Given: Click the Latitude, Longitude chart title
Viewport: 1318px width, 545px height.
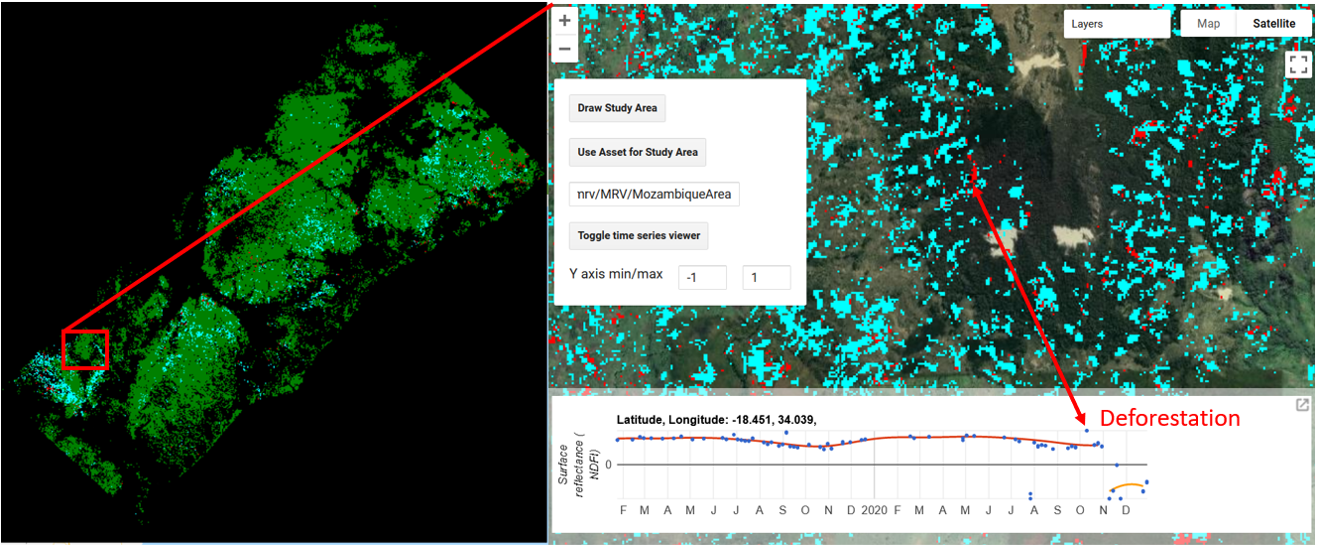Looking at the screenshot, I should coord(716,419).
